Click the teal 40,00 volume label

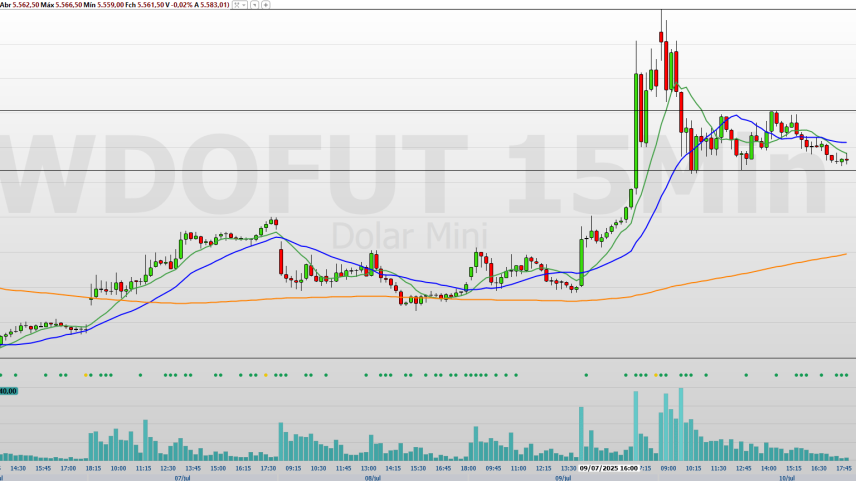tap(8, 391)
